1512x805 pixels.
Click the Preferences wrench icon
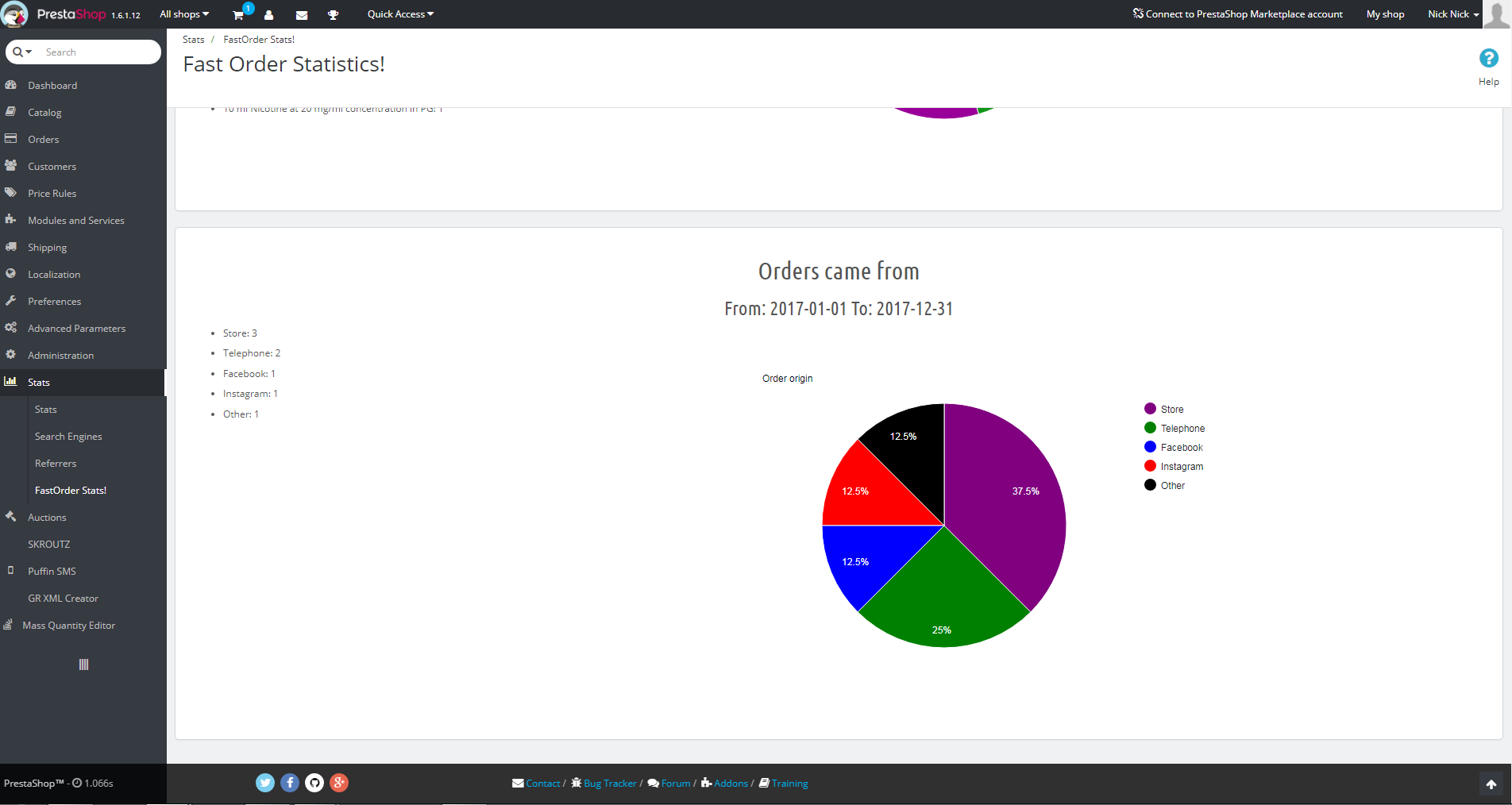[x=11, y=301]
